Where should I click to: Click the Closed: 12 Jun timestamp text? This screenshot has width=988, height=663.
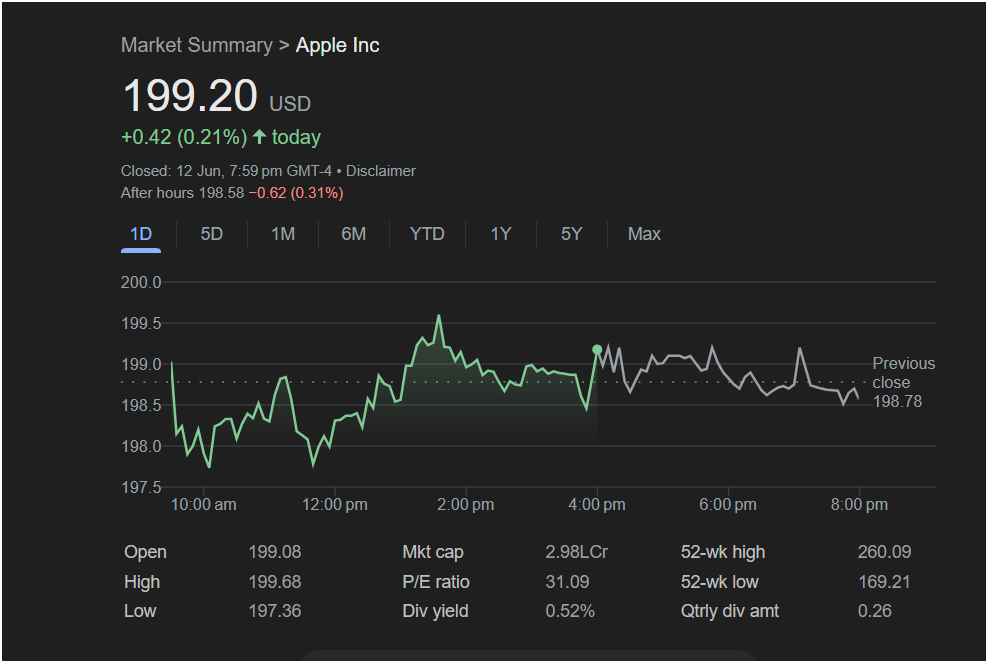coord(226,171)
